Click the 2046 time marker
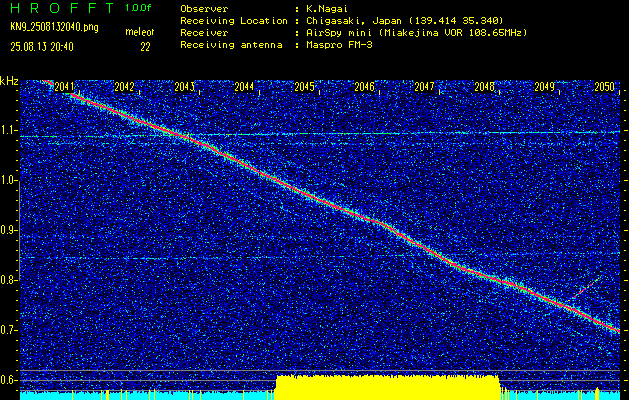629x400 pixels. point(365,87)
